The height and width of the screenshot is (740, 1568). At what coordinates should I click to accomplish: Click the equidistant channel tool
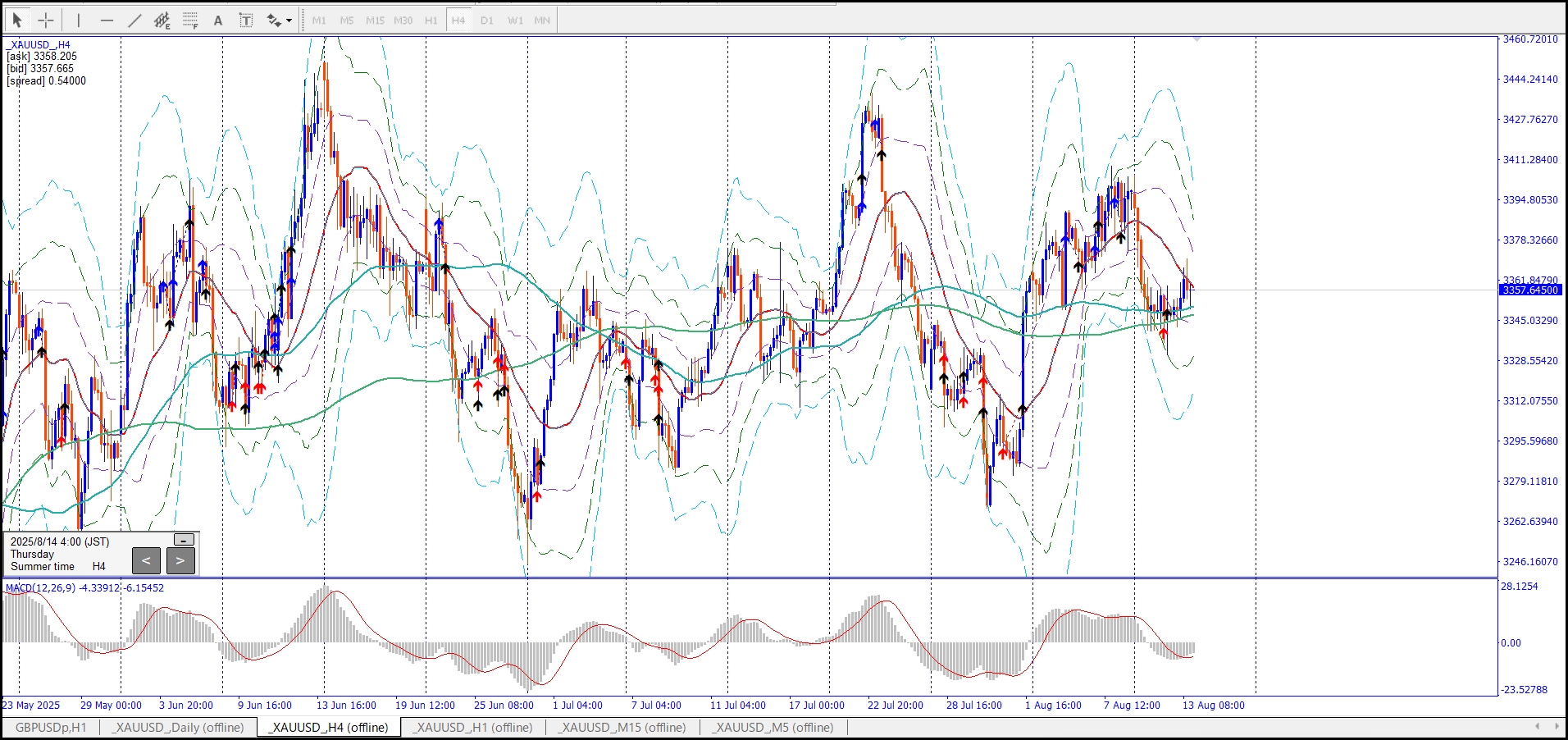[x=162, y=21]
